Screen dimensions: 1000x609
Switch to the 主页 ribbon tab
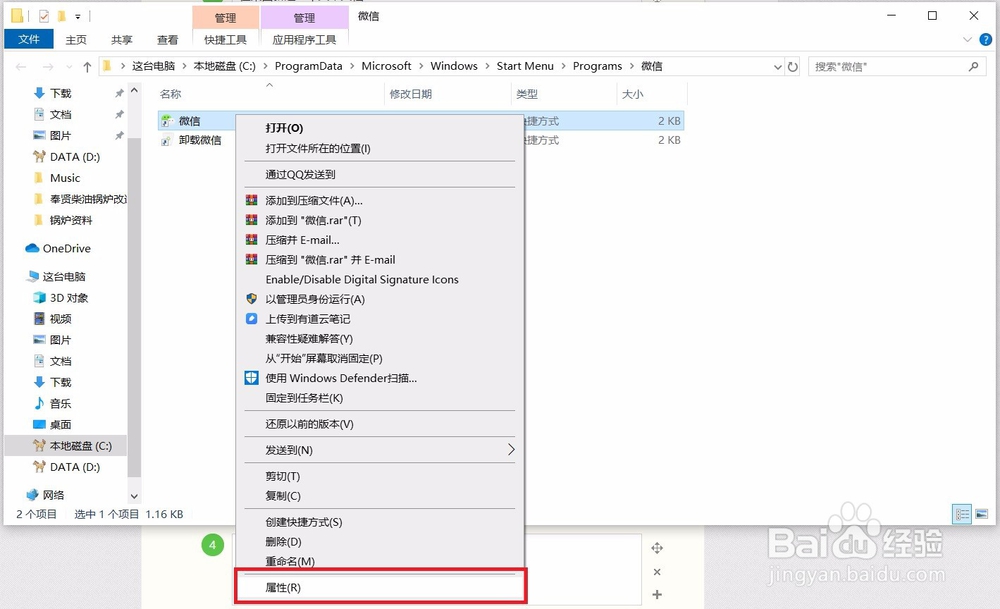[x=76, y=40]
